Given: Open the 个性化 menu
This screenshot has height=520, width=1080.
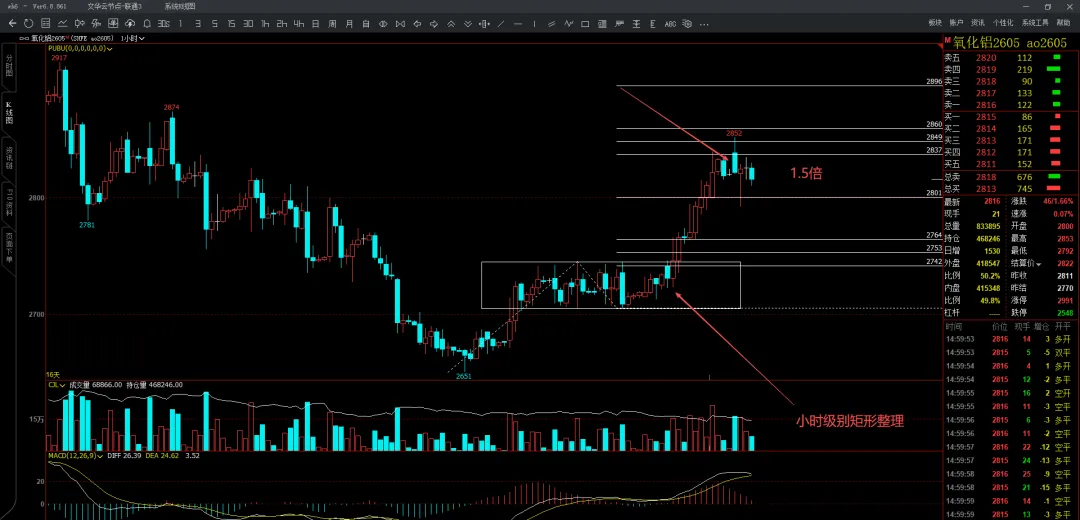Looking at the screenshot, I should tap(1003, 23).
